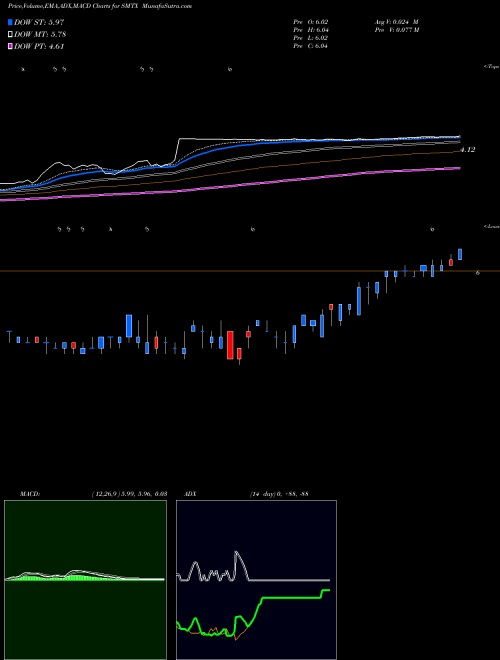Viewport: 500px width, 660px height.
Task: Click the 6 price level label
Action: click(478, 273)
